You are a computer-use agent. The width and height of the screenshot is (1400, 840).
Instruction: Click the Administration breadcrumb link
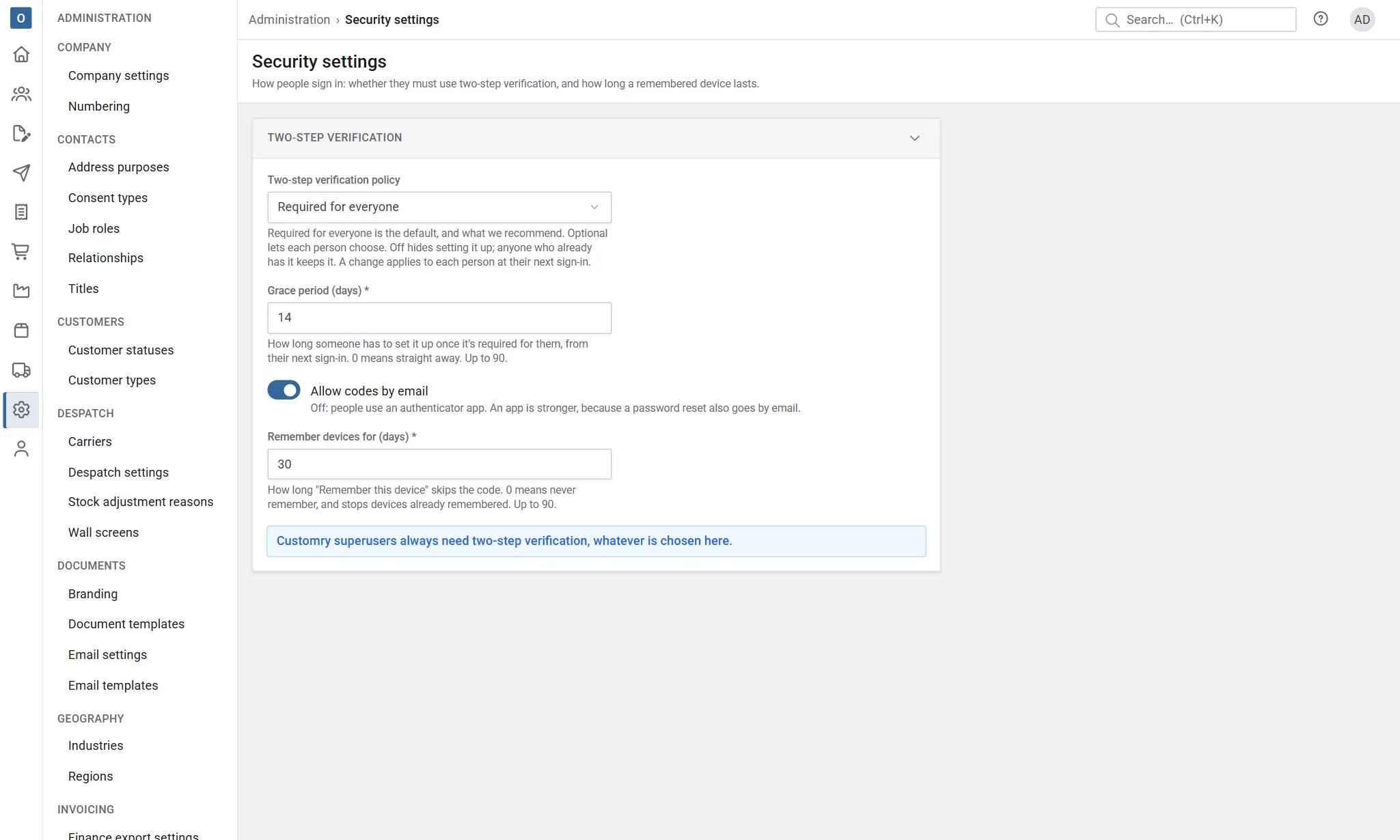coord(290,20)
